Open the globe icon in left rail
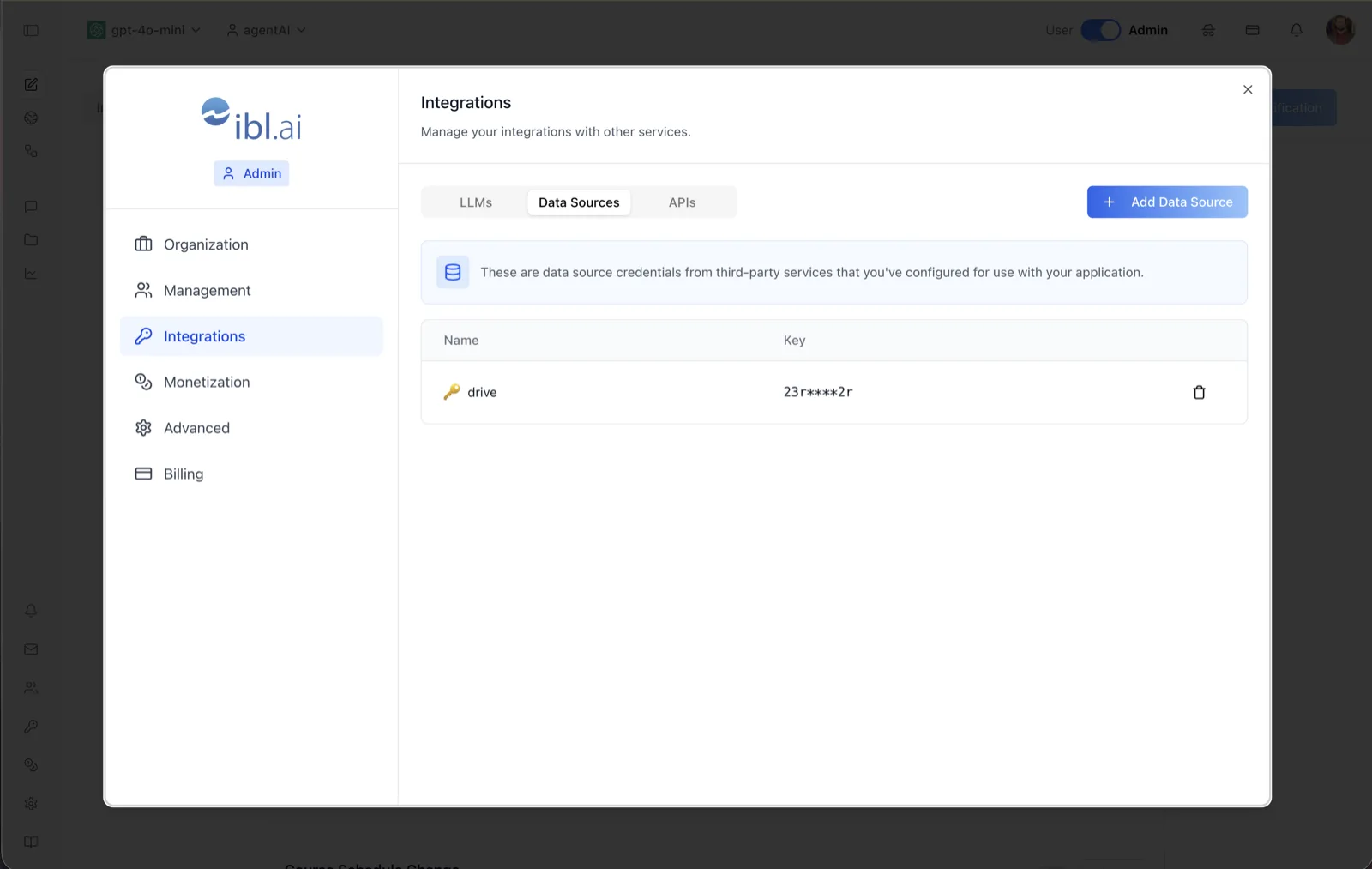This screenshot has height=869, width=1372. click(x=31, y=118)
